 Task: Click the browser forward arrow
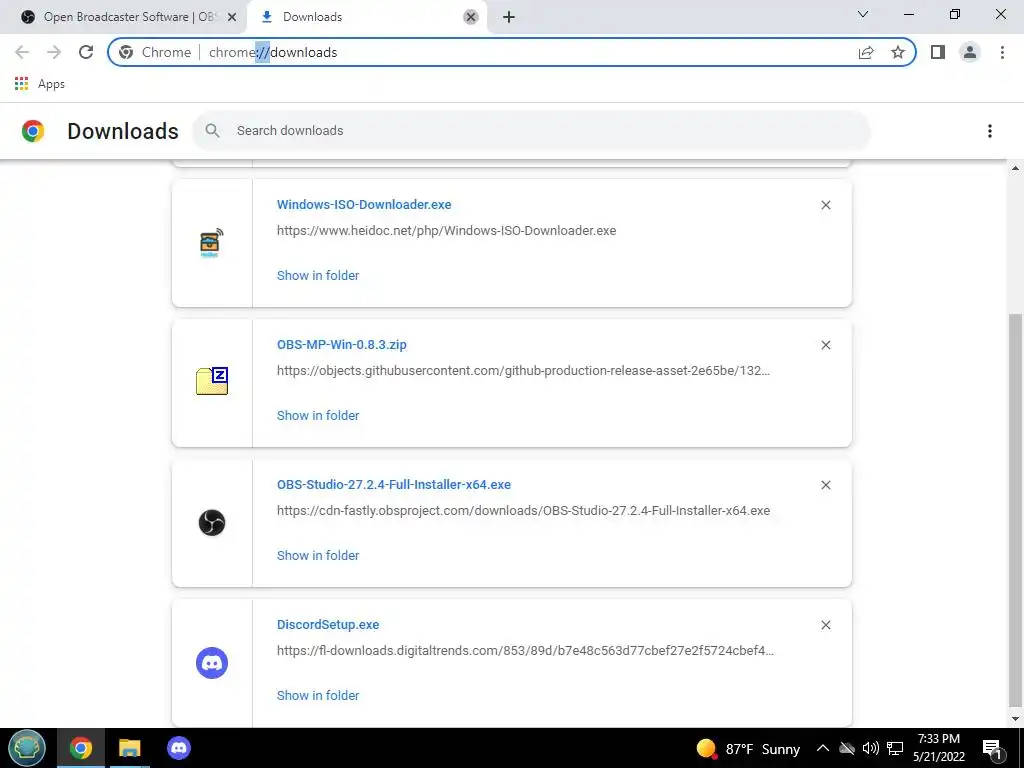pyautogui.click(x=54, y=52)
